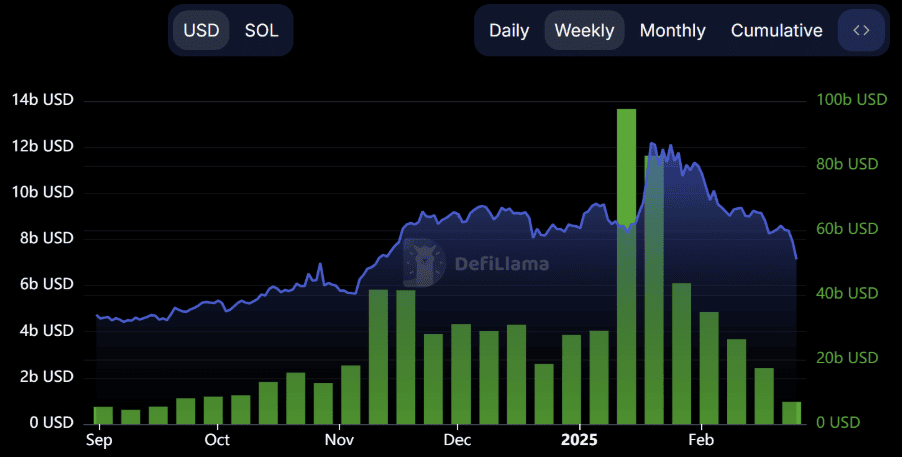Click the embed code icon
The image size is (902, 457).
point(861,30)
